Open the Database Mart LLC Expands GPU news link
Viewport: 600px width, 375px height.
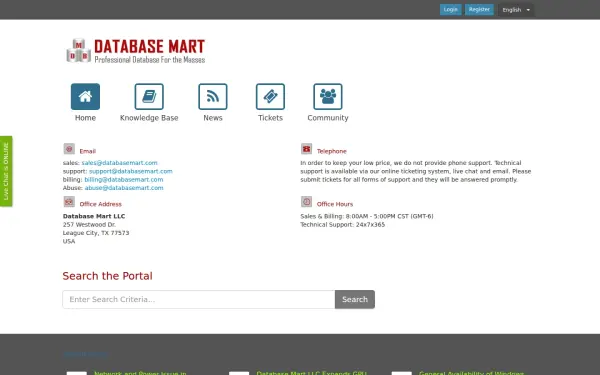311,373
